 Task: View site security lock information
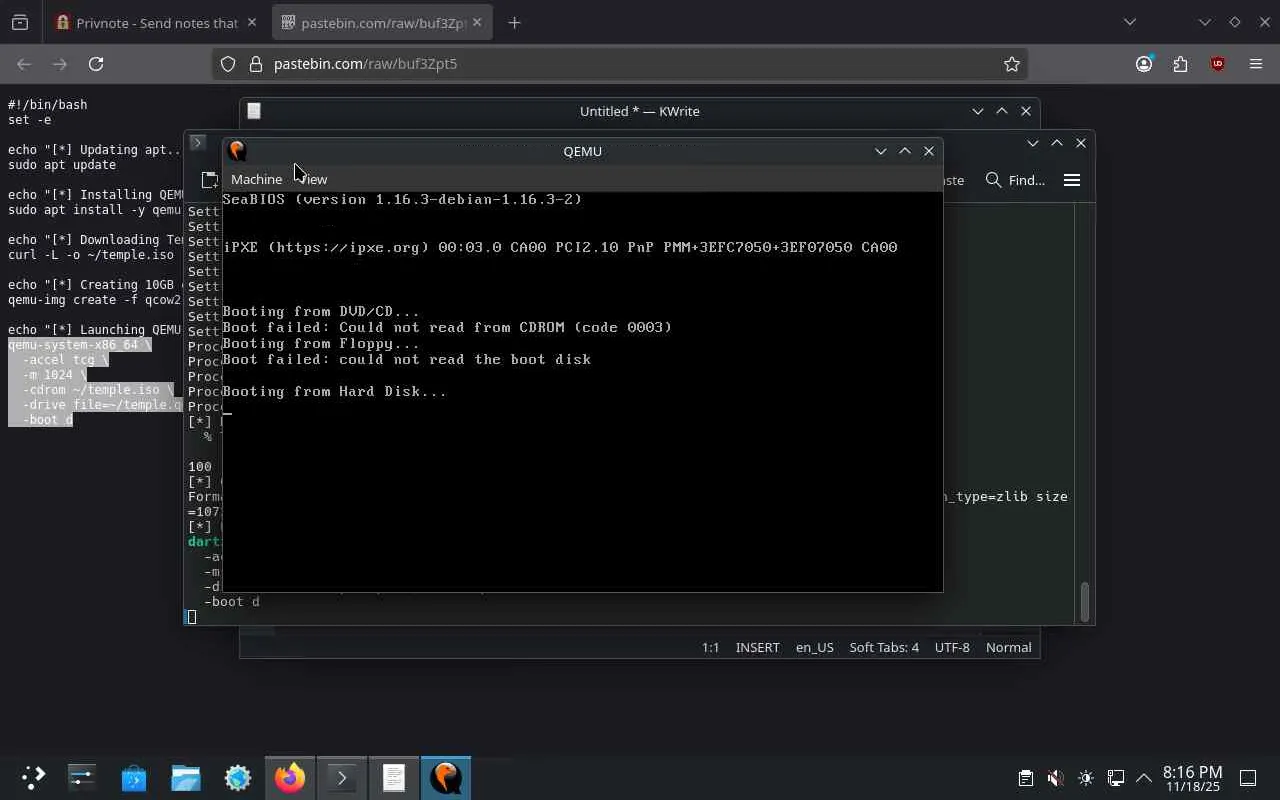[x=255, y=64]
